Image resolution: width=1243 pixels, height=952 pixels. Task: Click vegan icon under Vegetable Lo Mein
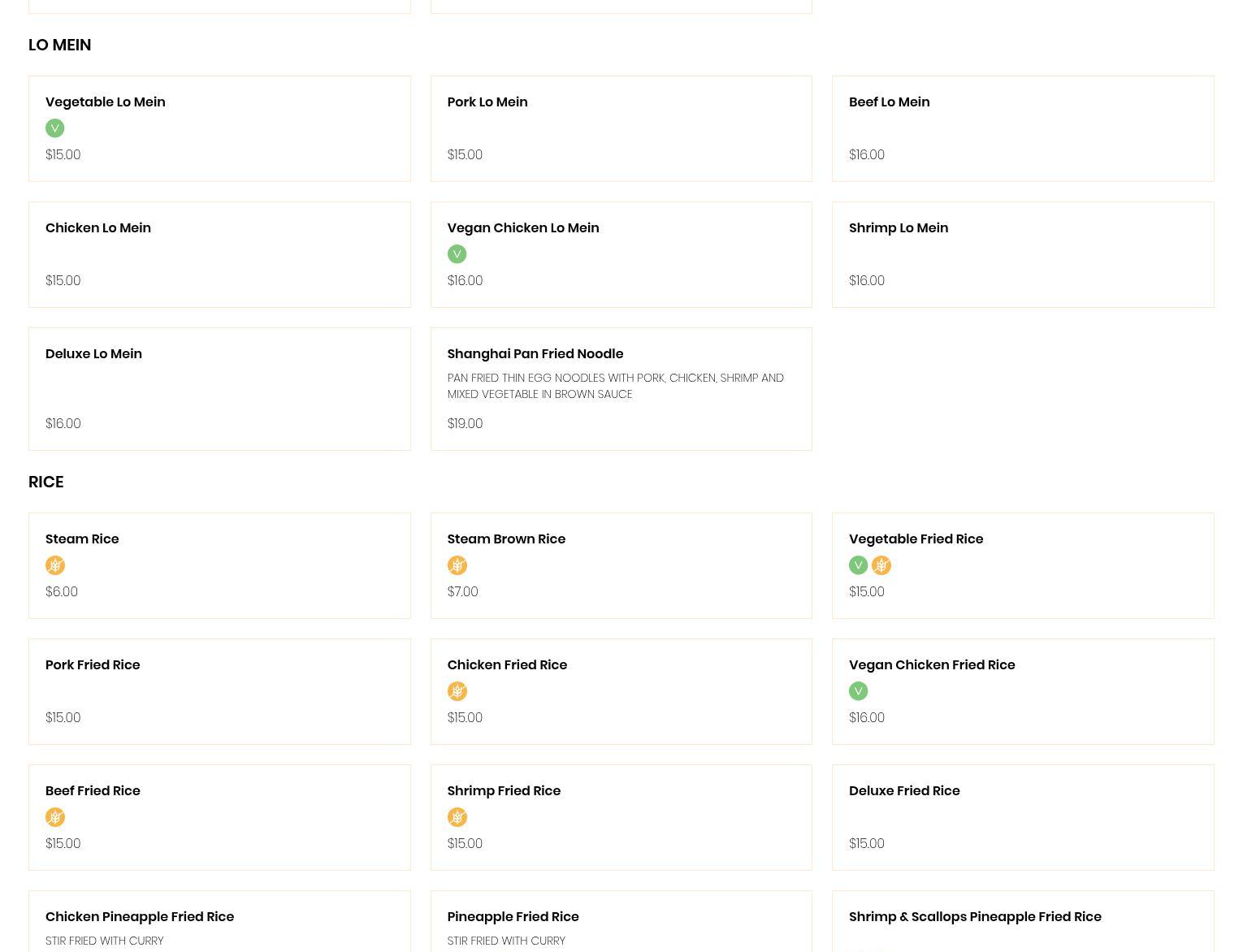point(54,128)
